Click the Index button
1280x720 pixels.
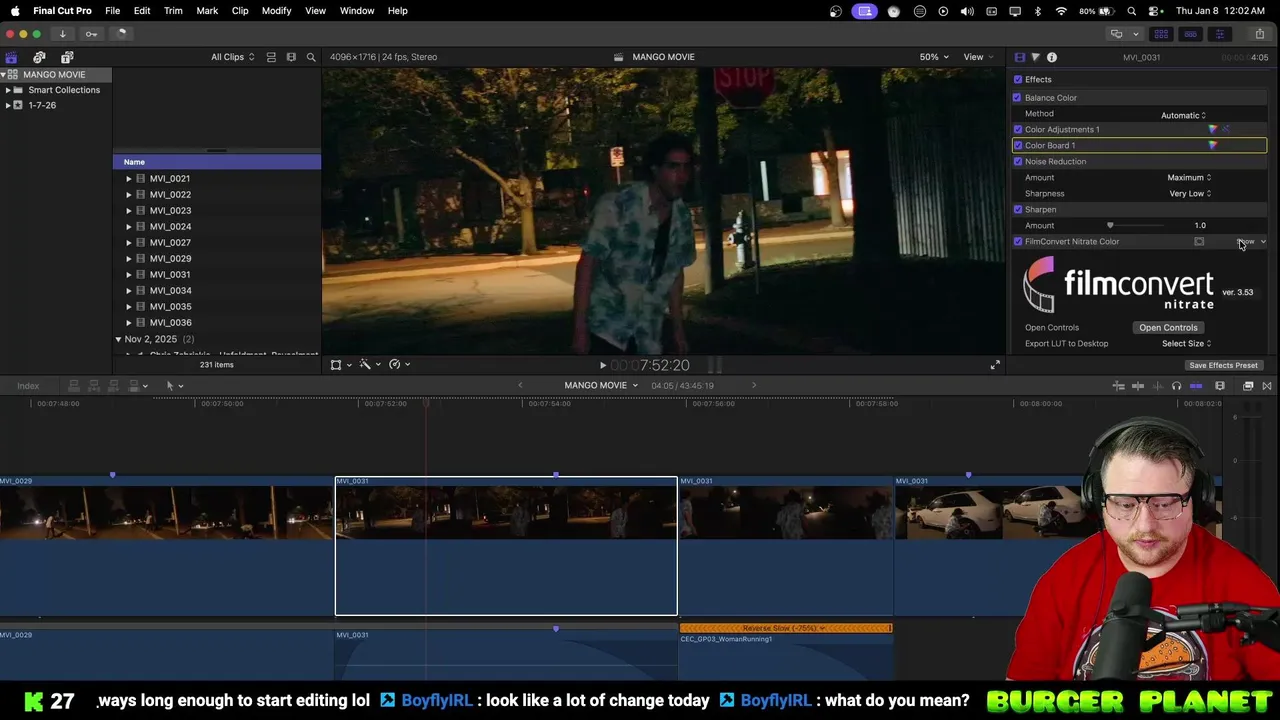point(28,386)
